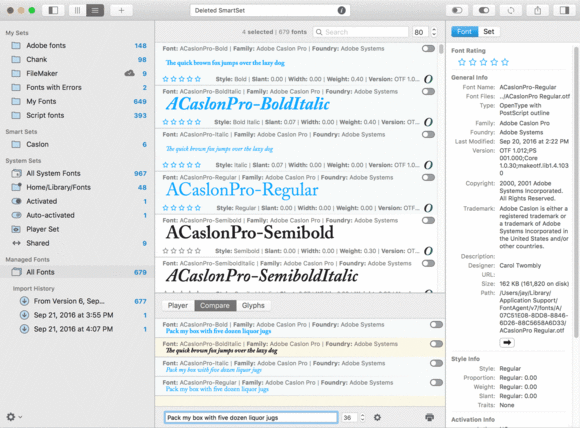Click OpenType icon on ACaslonPro-Italic row
Image resolution: width=580 pixels, height=428 pixels.
[428, 165]
